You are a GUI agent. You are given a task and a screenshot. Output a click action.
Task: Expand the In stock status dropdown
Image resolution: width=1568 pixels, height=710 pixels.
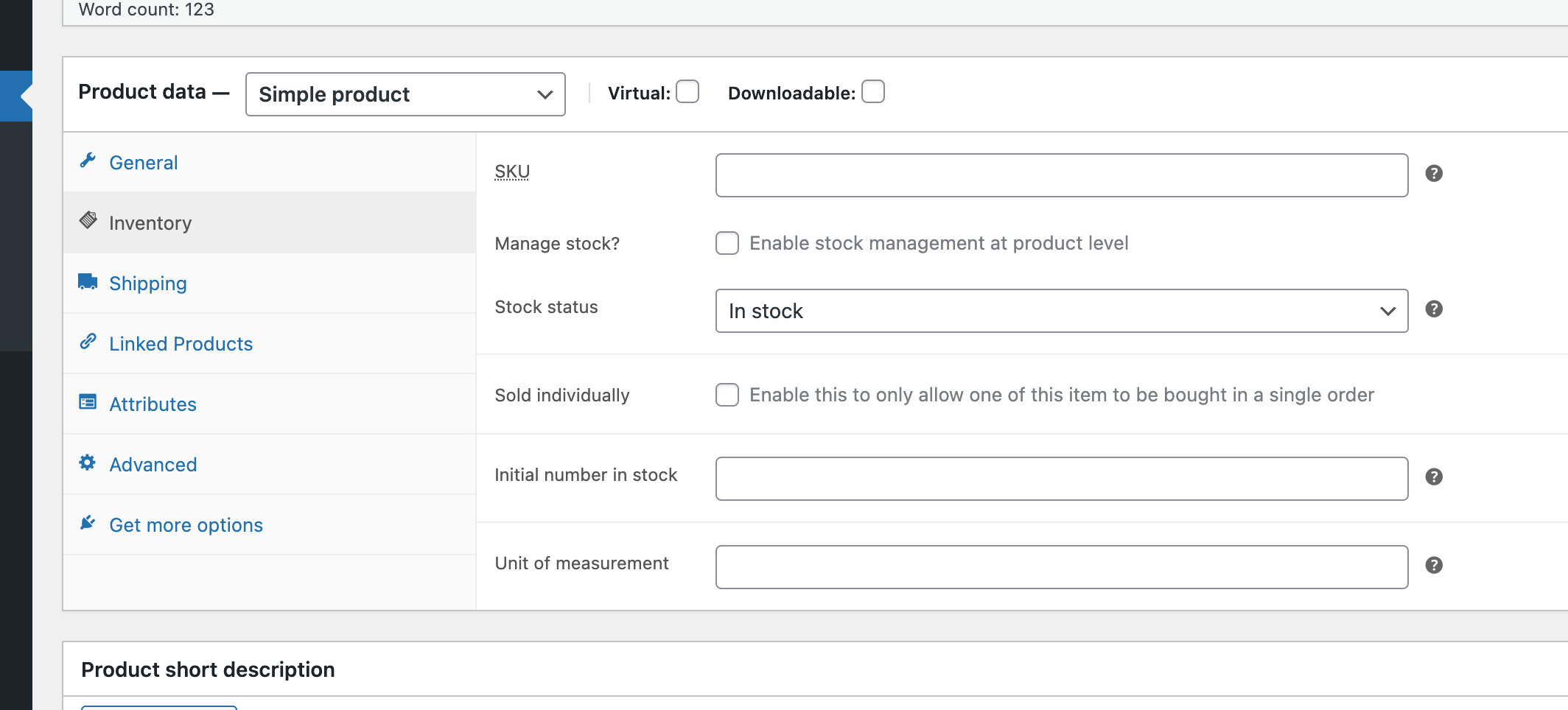(x=1061, y=311)
